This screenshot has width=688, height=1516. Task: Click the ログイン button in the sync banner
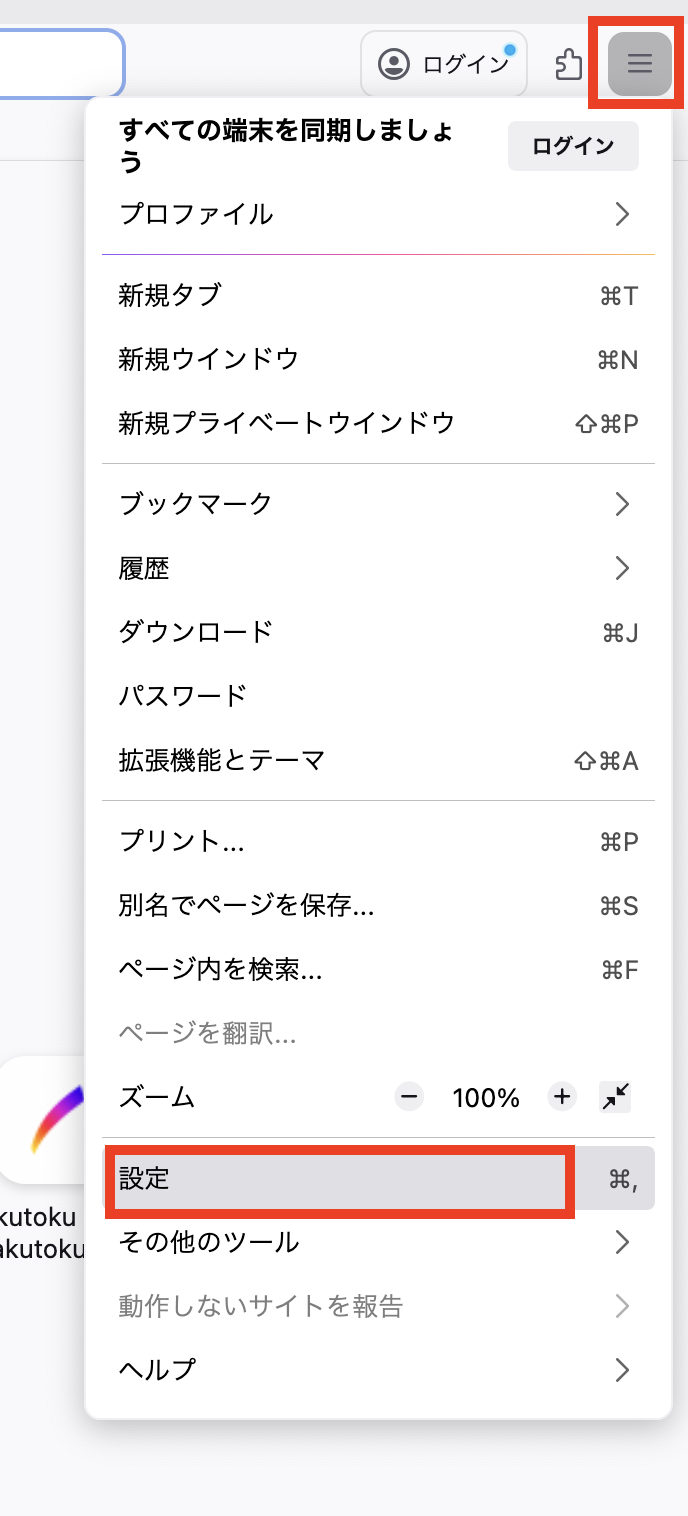point(573,146)
